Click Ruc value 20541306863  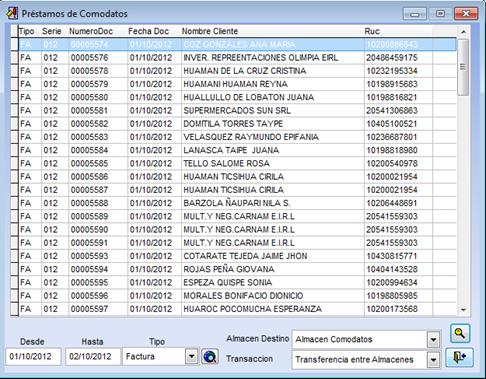click(392, 110)
